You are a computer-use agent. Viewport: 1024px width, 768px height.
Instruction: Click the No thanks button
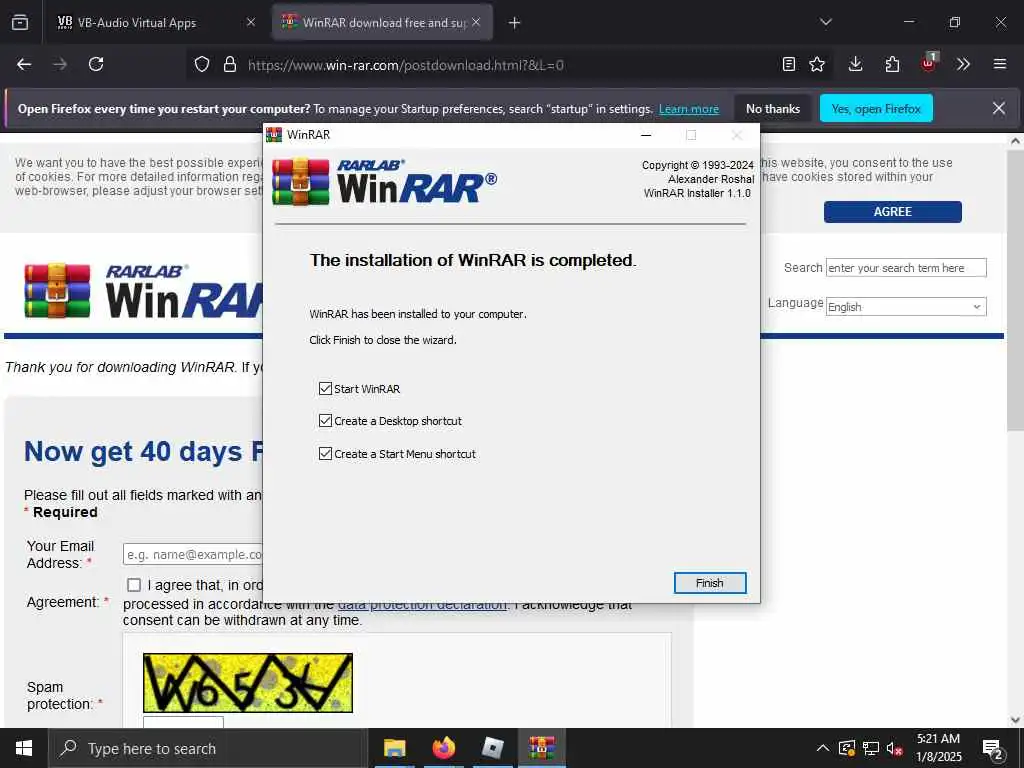773,108
